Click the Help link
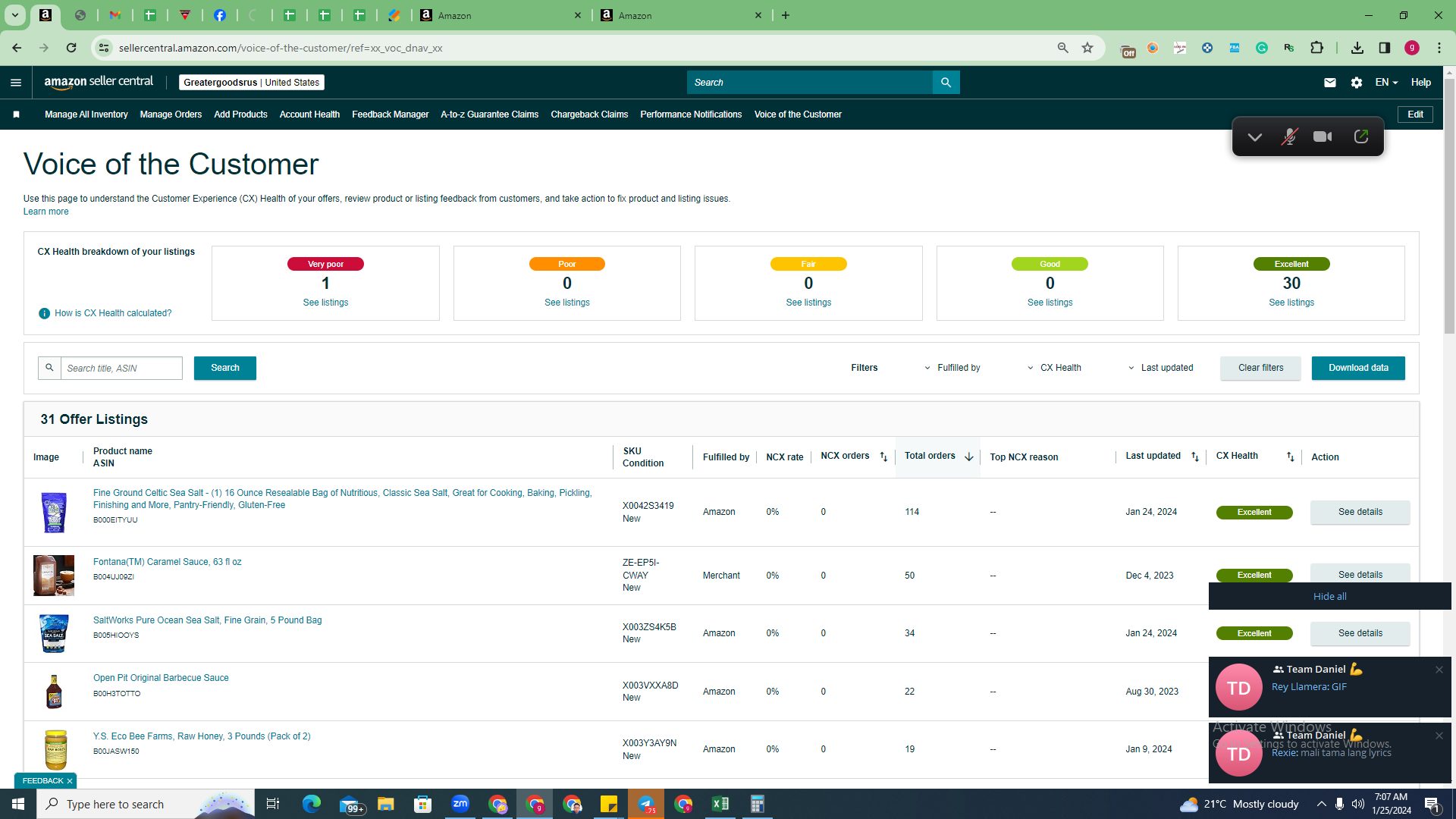Image resolution: width=1456 pixels, height=819 pixels. click(1421, 83)
